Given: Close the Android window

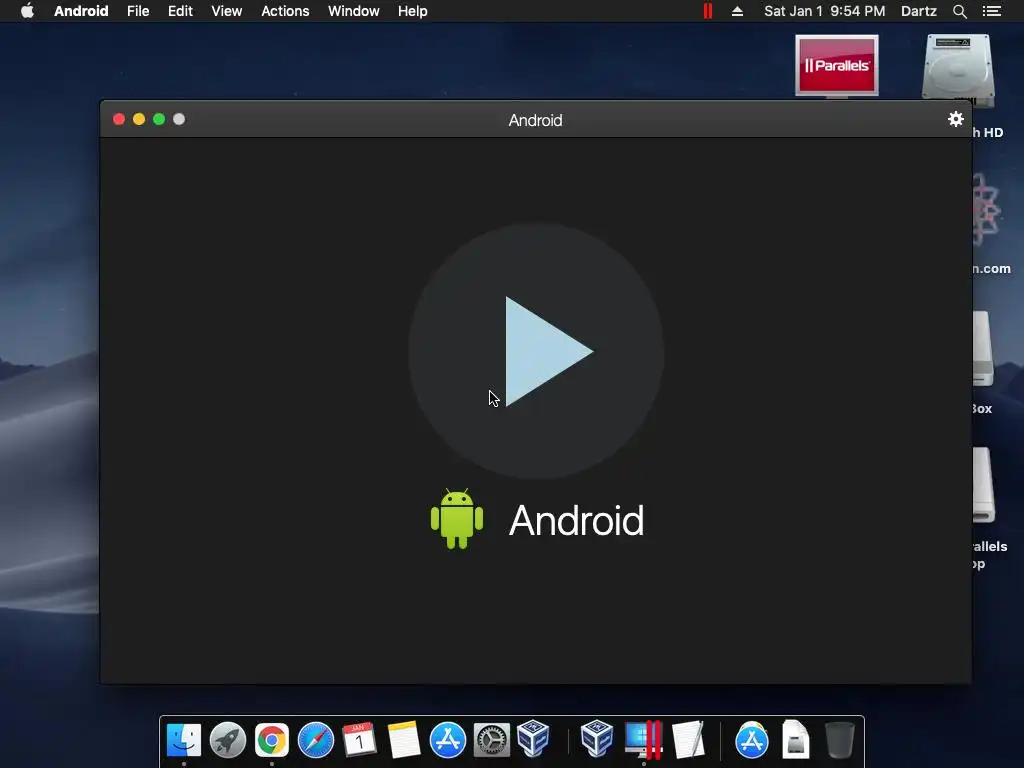Looking at the screenshot, I should (x=119, y=119).
